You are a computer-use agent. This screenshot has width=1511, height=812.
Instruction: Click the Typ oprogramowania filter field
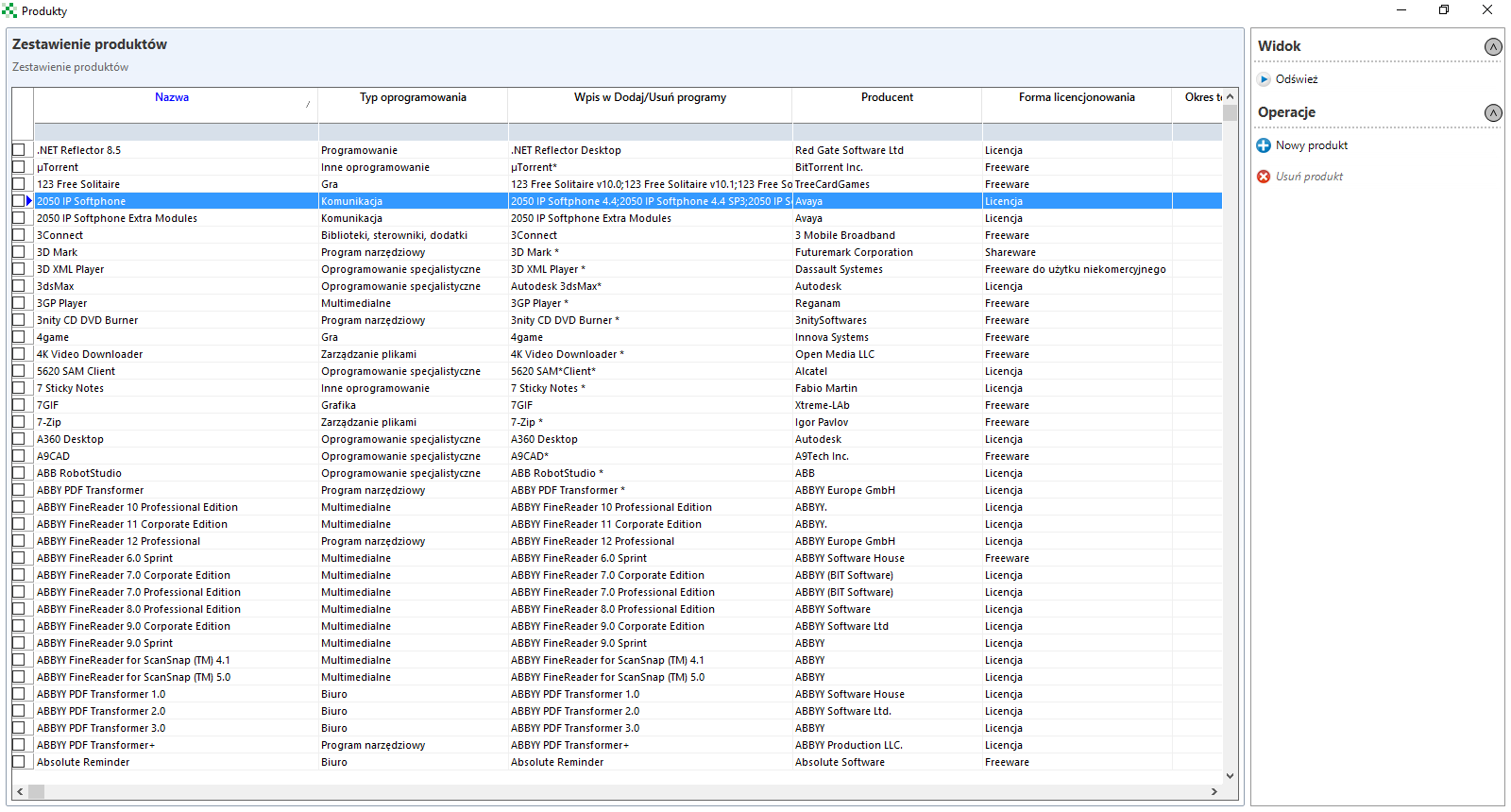pyautogui.click(x=413, y=132)
